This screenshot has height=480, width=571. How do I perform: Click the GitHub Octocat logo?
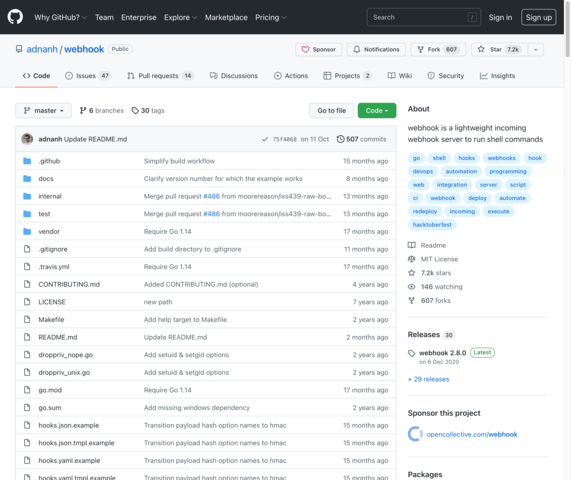[15, 17]
